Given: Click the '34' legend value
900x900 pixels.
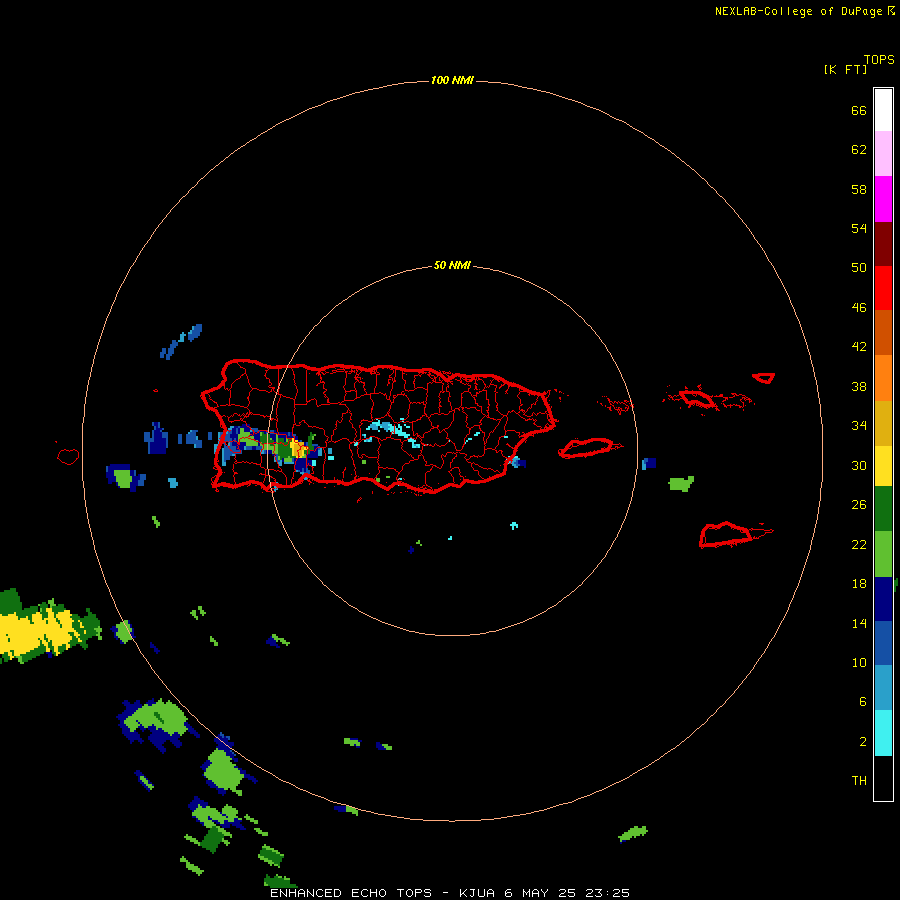Looking at the screenshot, I should (x=859, y=425).
